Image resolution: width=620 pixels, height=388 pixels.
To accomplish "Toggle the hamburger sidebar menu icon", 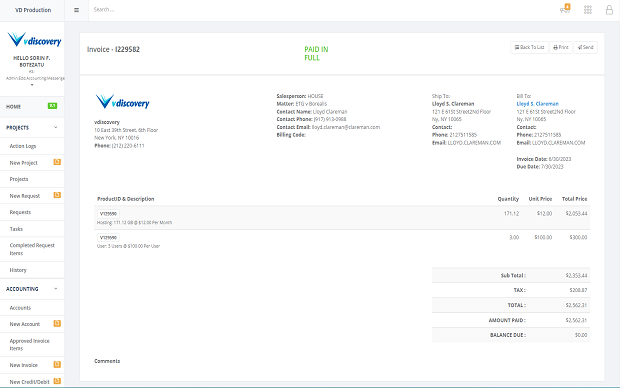I will (x=76, y=10).
